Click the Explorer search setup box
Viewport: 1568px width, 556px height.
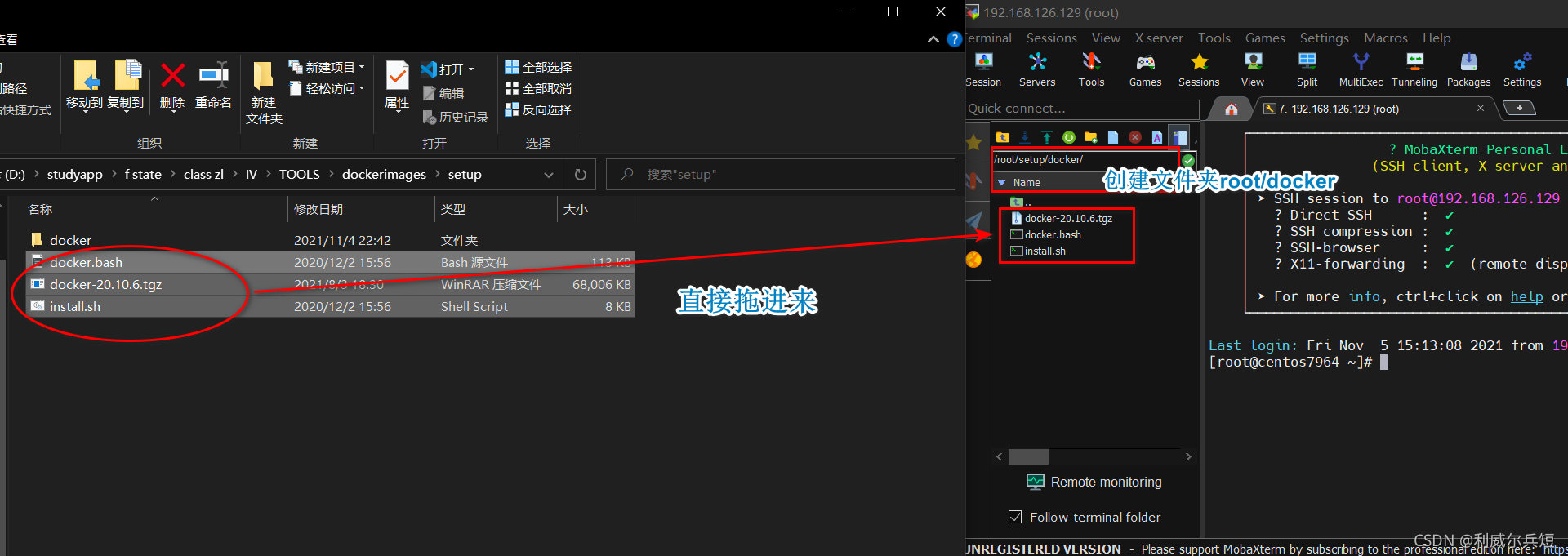781,175
